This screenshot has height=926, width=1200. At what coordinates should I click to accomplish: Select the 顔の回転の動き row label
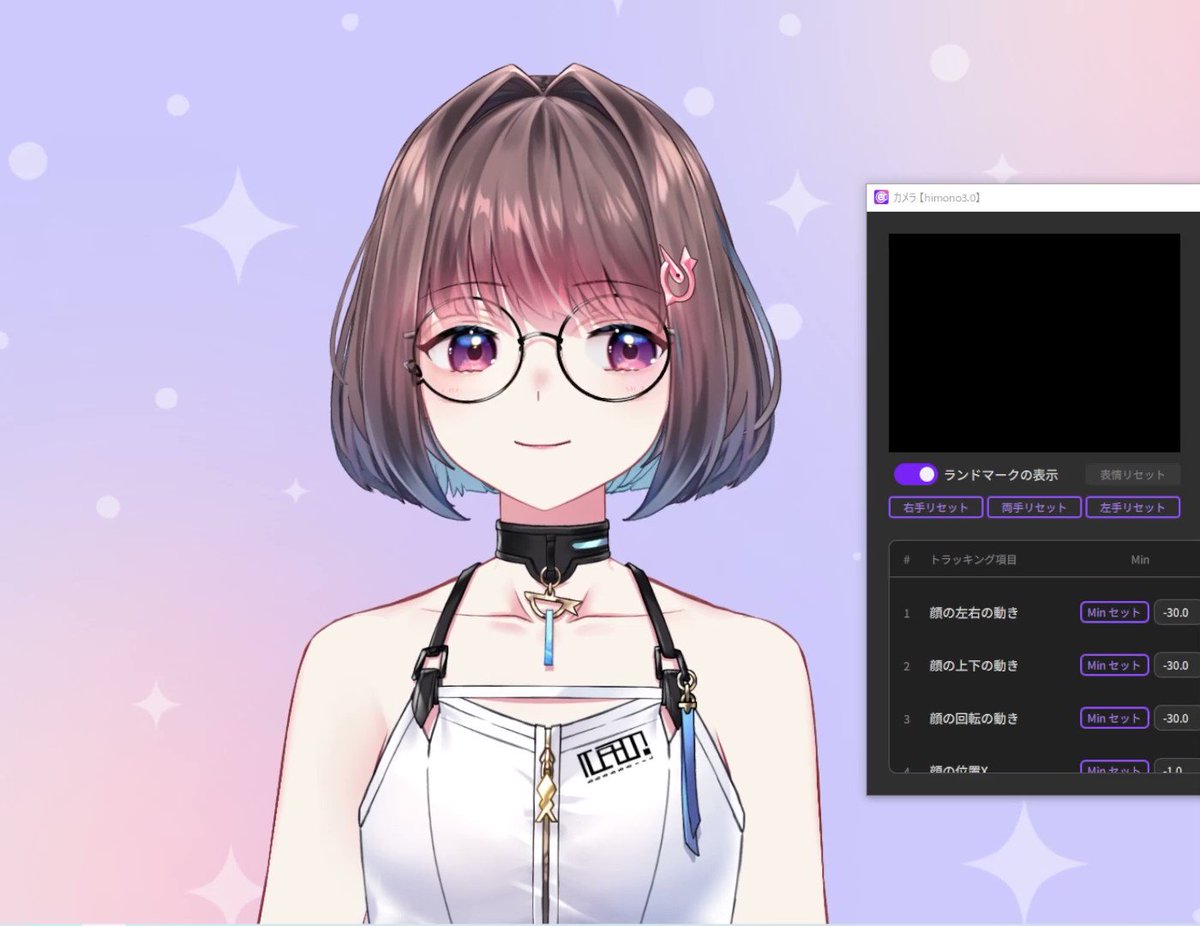973,718
